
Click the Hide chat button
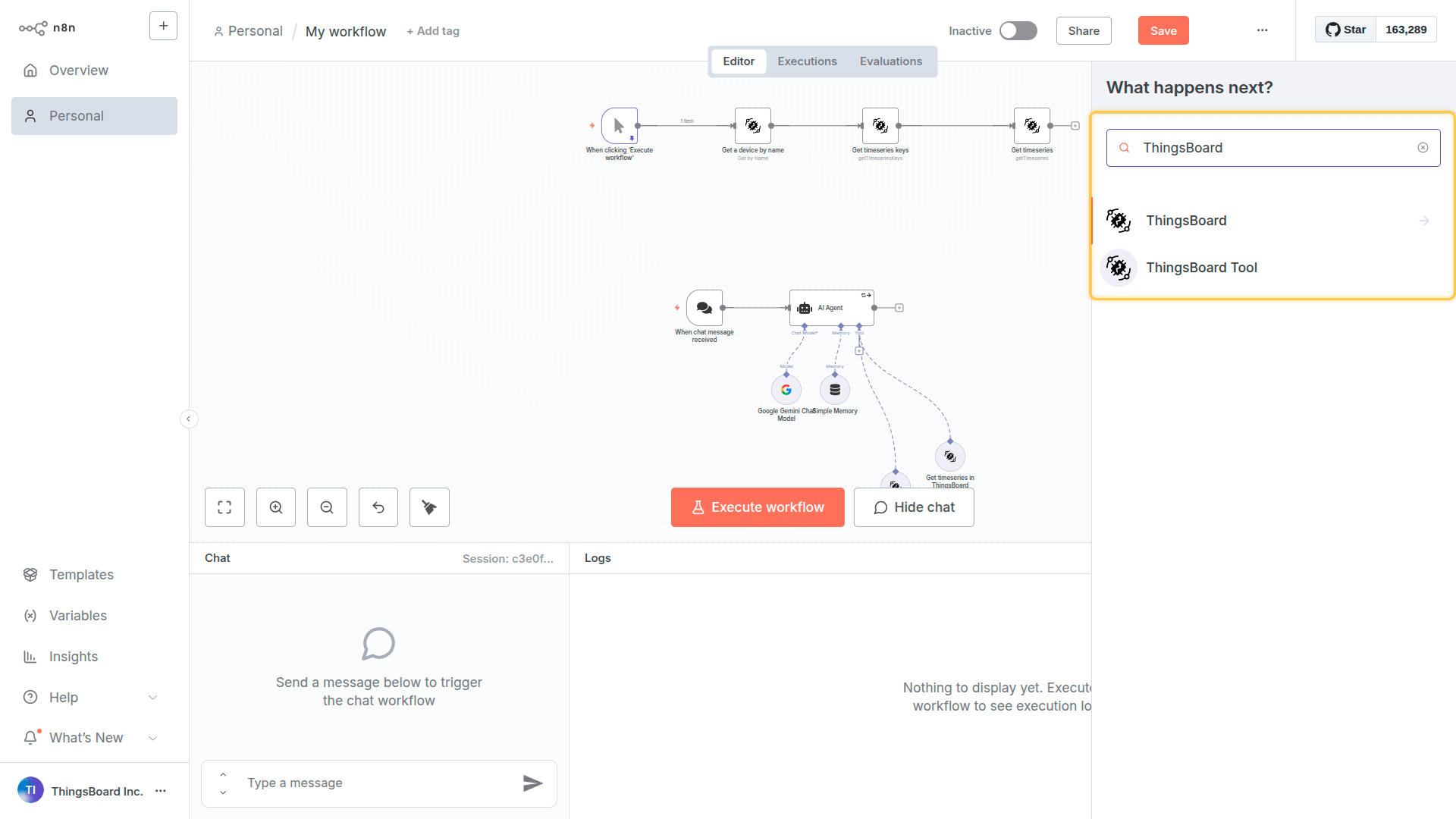click(913, 507)
